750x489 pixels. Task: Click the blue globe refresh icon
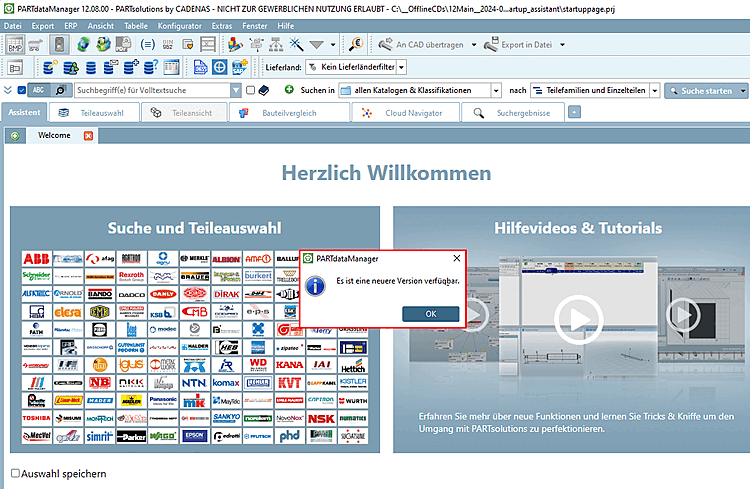tap(83, 44)
